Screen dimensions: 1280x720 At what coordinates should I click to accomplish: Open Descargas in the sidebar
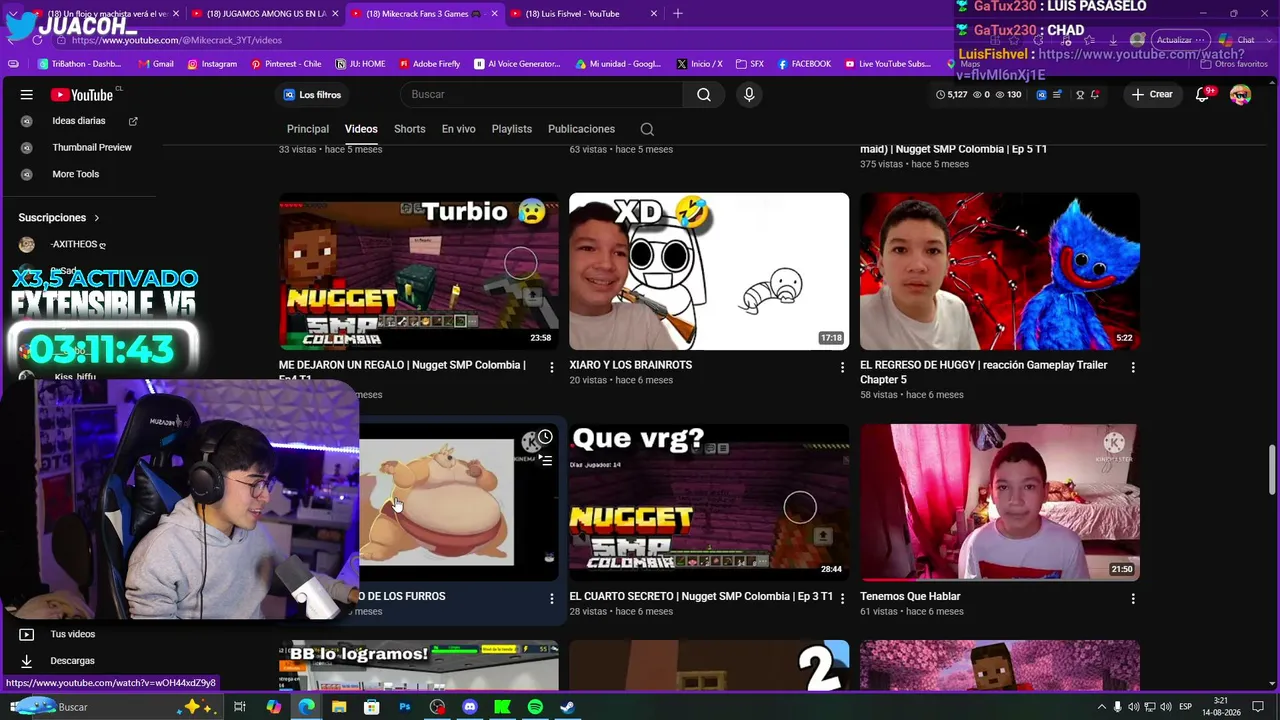coord(73,661)
